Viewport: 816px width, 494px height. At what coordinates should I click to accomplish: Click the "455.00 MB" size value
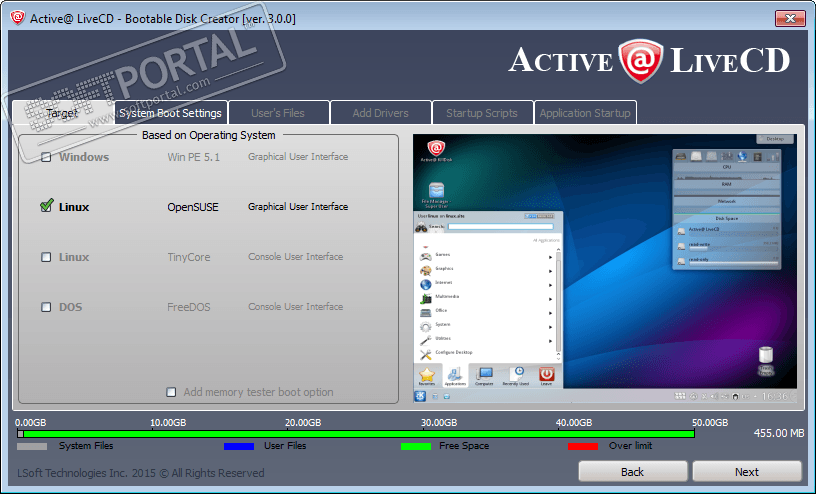[x=779, y=433]
